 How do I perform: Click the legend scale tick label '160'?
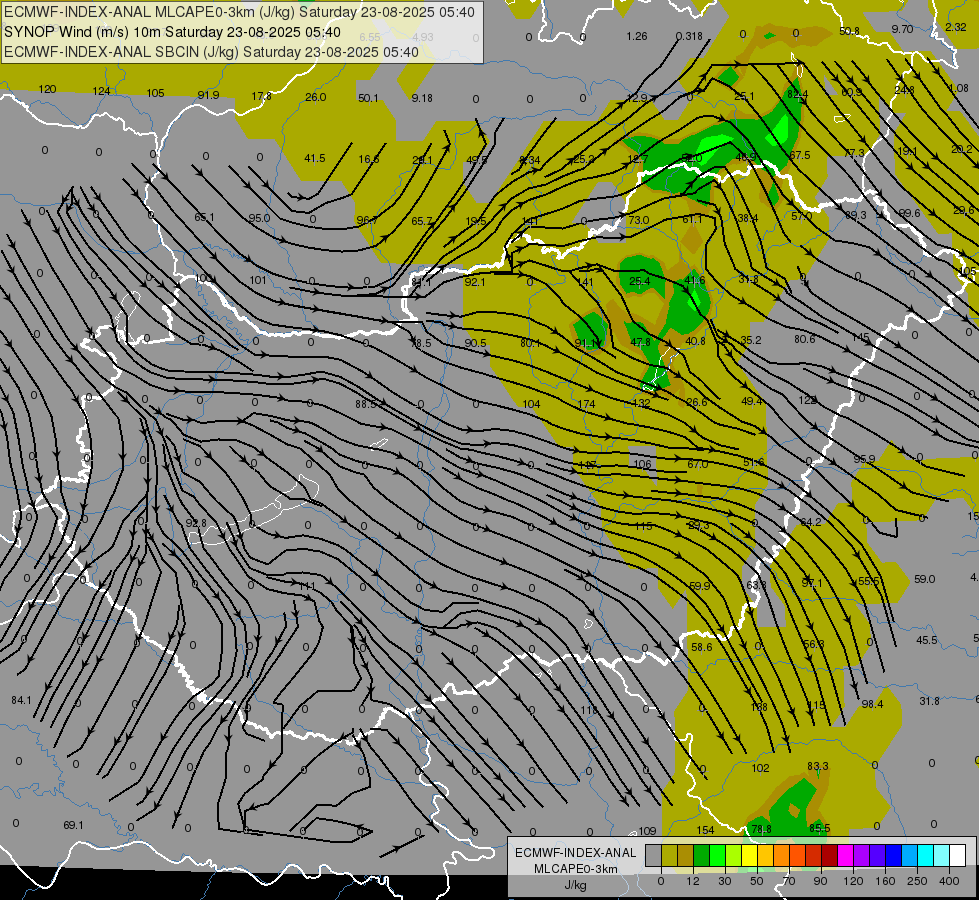pos(885,881)
